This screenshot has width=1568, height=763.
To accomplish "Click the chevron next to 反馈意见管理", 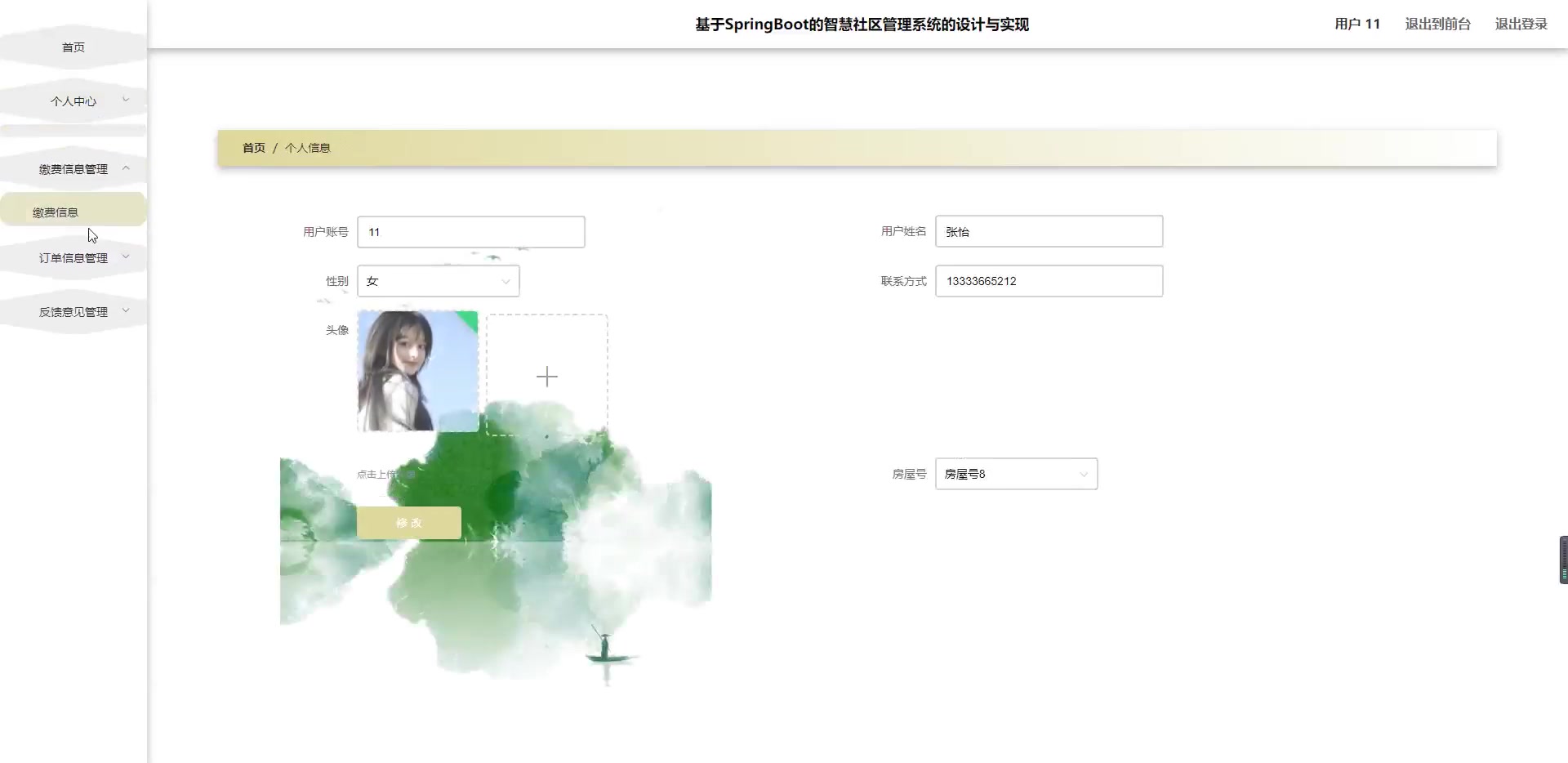I will [126, 310].
